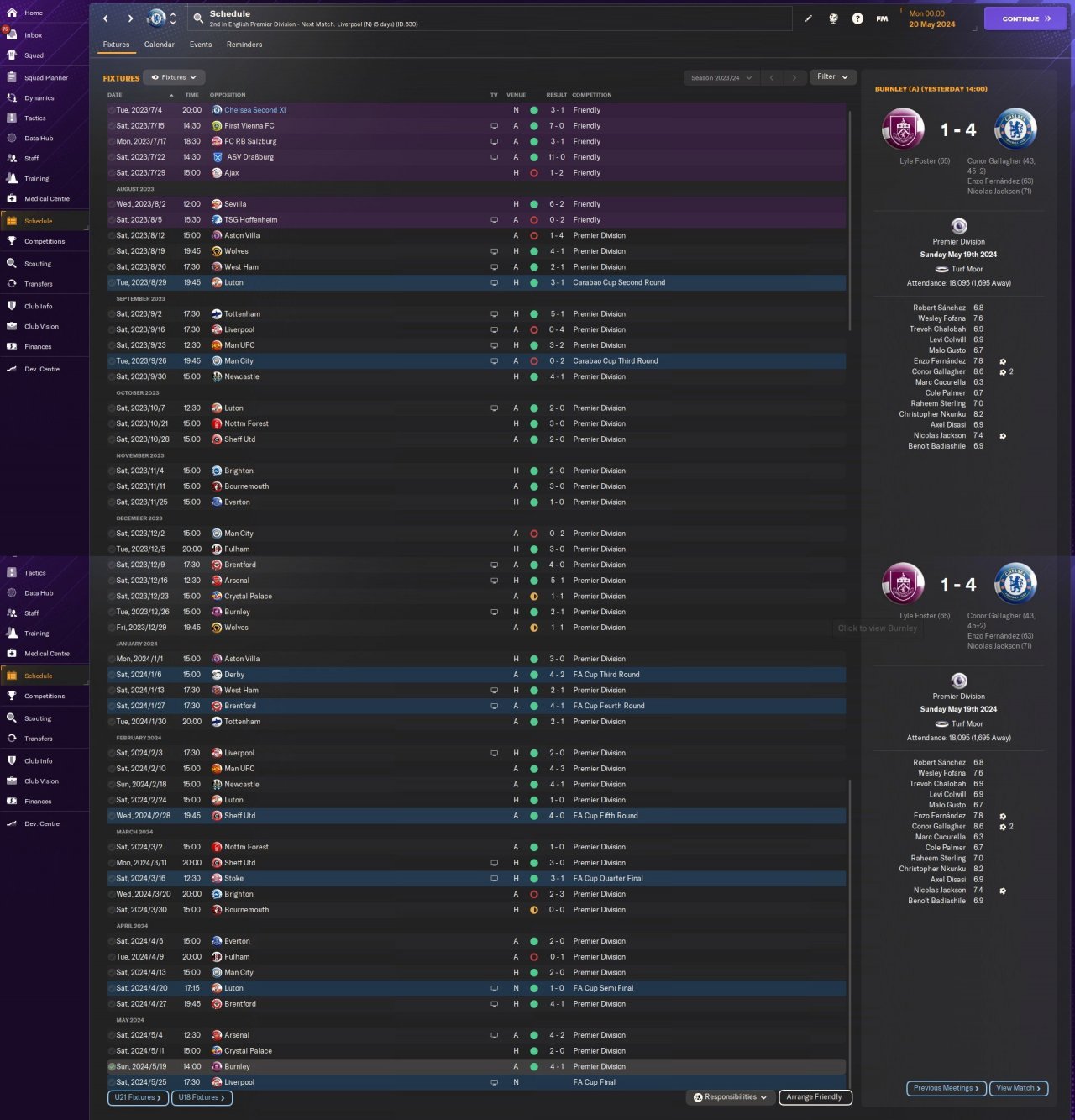Screen dimensions: 1075x1120
Task: Click the current date 20 May 2024
Action: pyautogui.click(x=932, y=24)
